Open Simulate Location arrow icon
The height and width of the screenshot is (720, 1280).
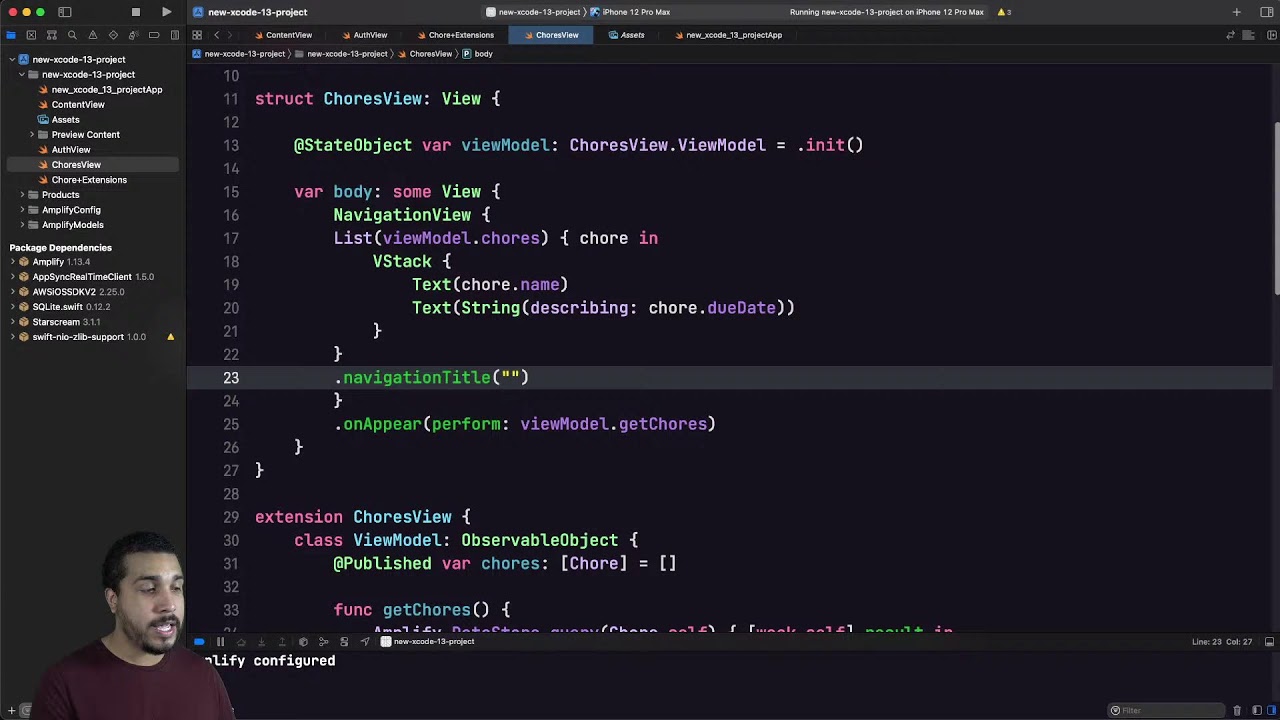click(x=365, y=642)
